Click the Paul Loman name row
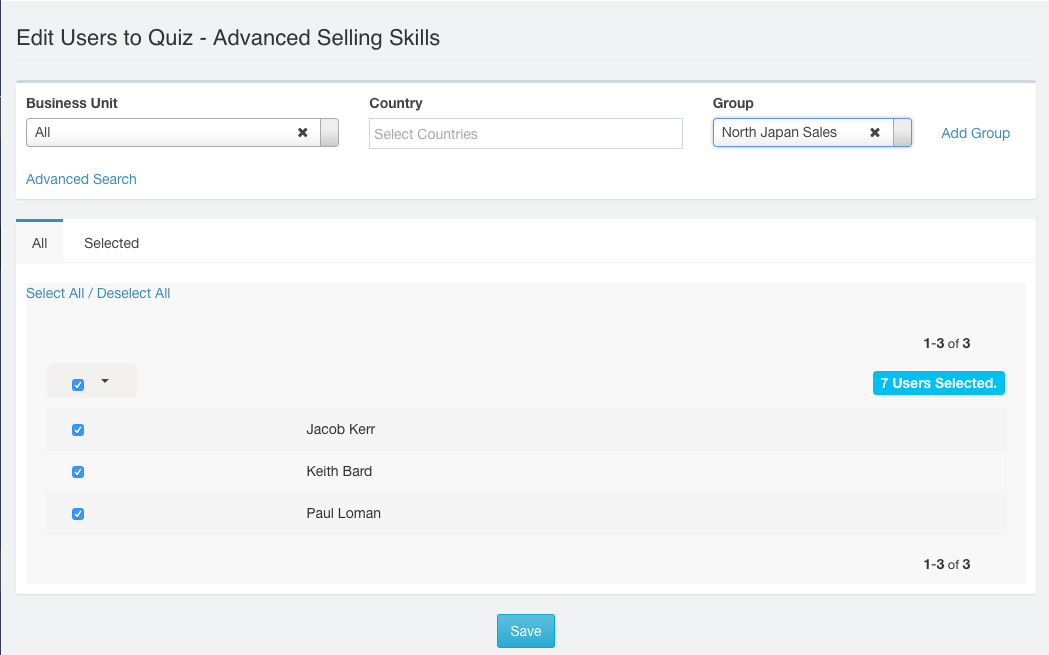The height and width of the screenshot is (655, 1049). pyautogui.click(x=343, y=513)
